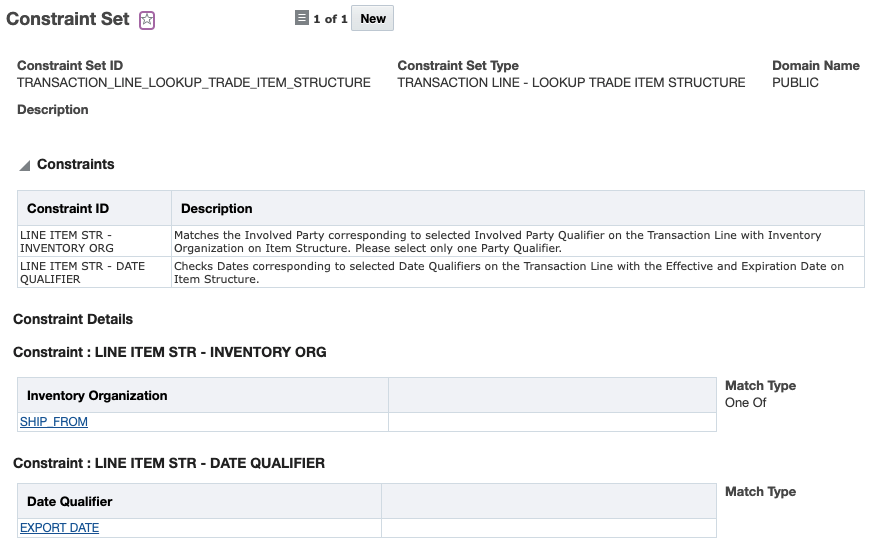Click the PUBLIC domain name value
872x547 pixels.
point(795,83)
